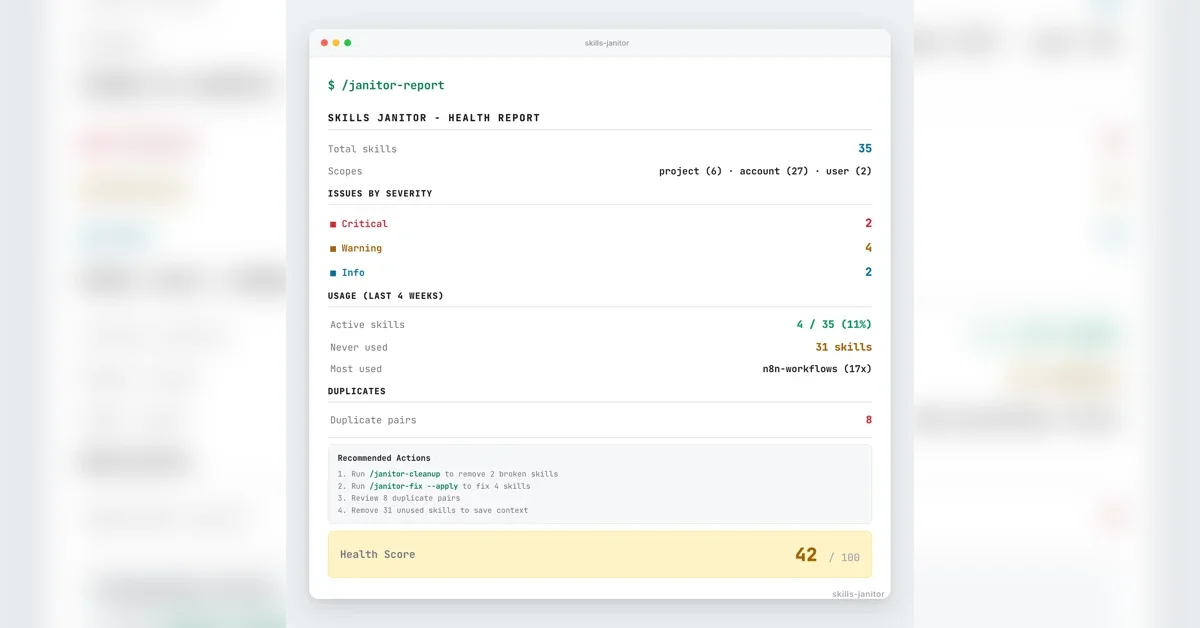Click the skills-janitor watermark at bottom right
This screenshot has height=628, width=1200.
[x=858, y=594]
